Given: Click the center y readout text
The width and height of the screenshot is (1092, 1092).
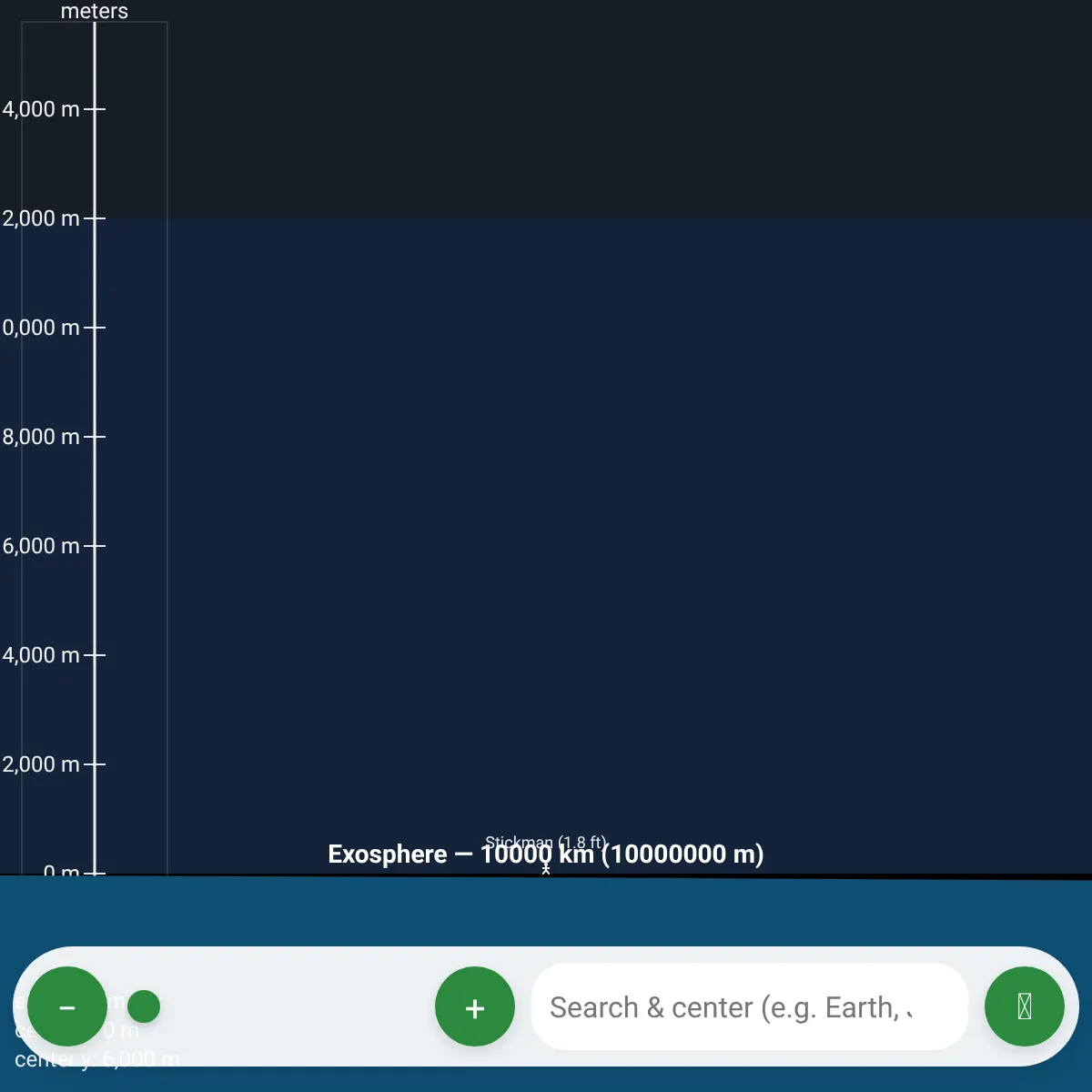Looking at the screenshot, I should (96, 1060).
